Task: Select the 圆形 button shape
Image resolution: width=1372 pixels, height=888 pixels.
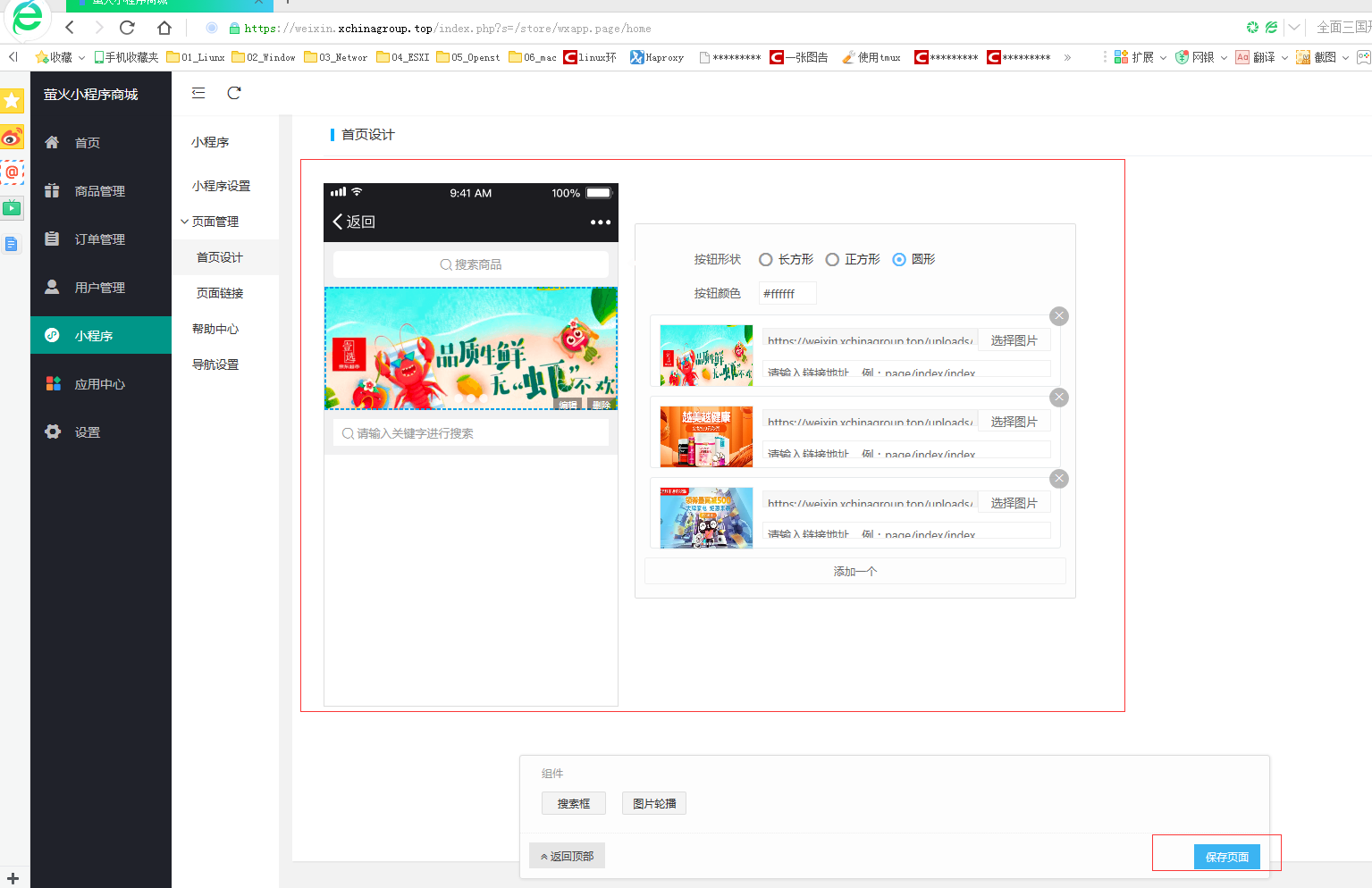Action: (x=899, y=260)
